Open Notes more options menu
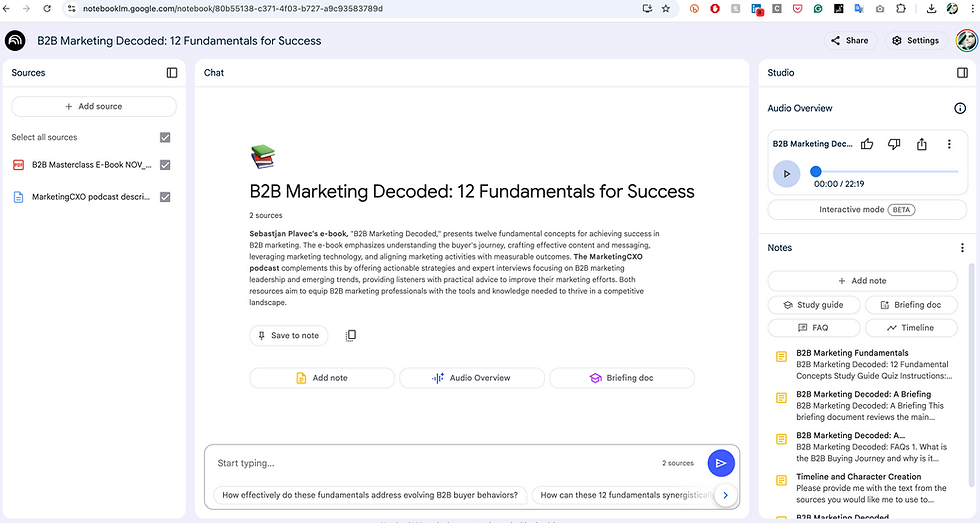The height and width of the screenshot is (523, 980). [x=962, y=247]
